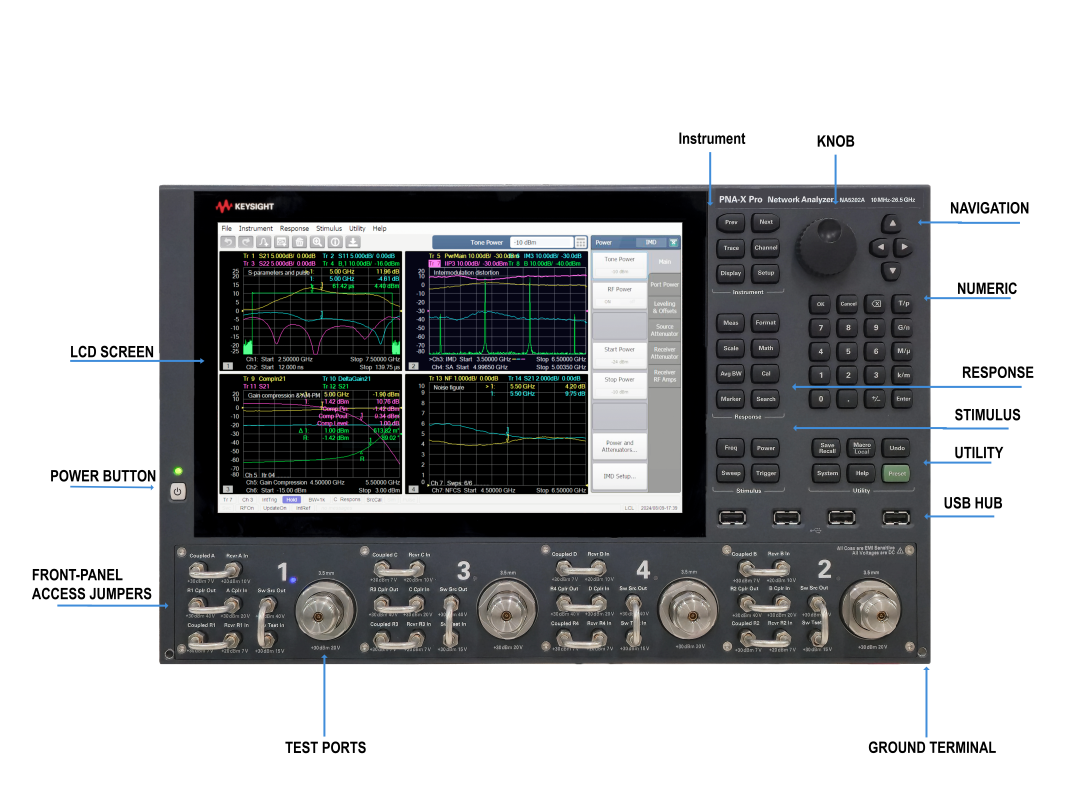This screenshot has height=800, width=1075.
Task: Push the Meas hard key
Action: pos(731,323)
